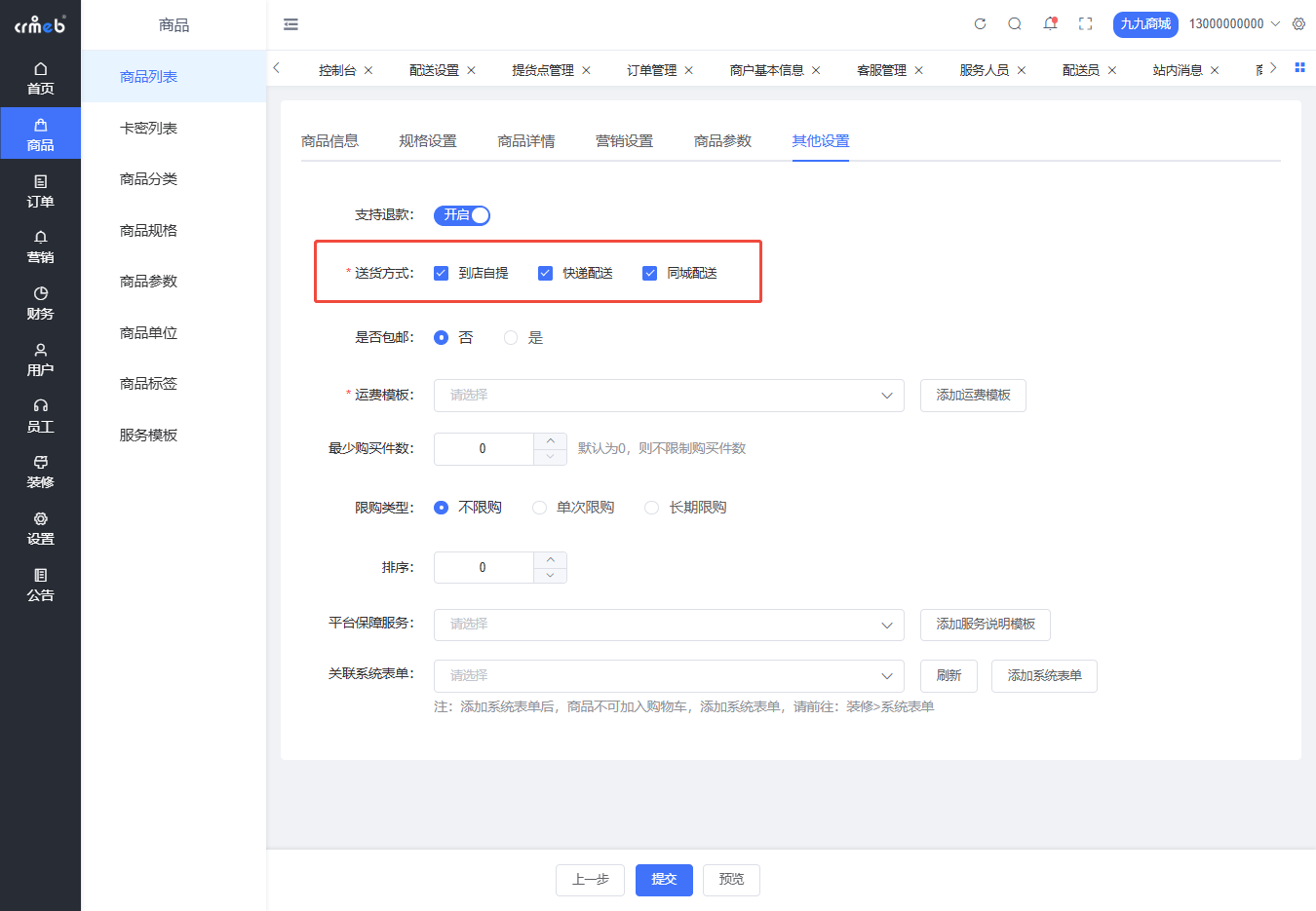
Task: Toggle fullscreen mode icon
Action: [x=1085, y=24]
